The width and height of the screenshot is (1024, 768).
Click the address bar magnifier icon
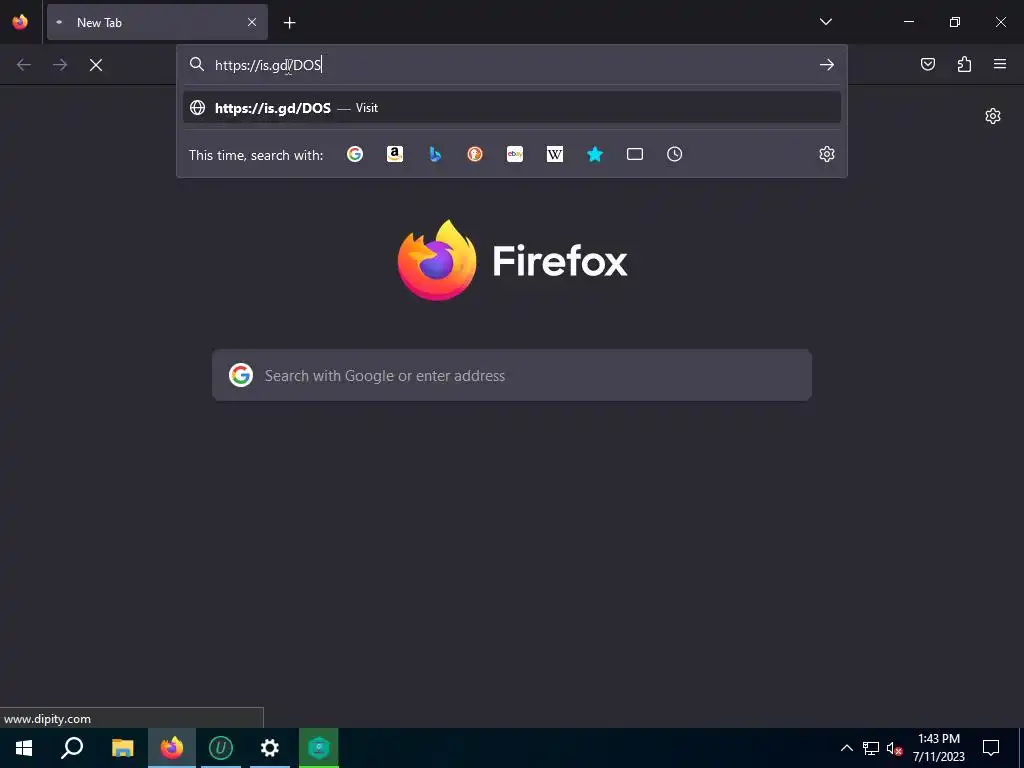click(197, 64)
